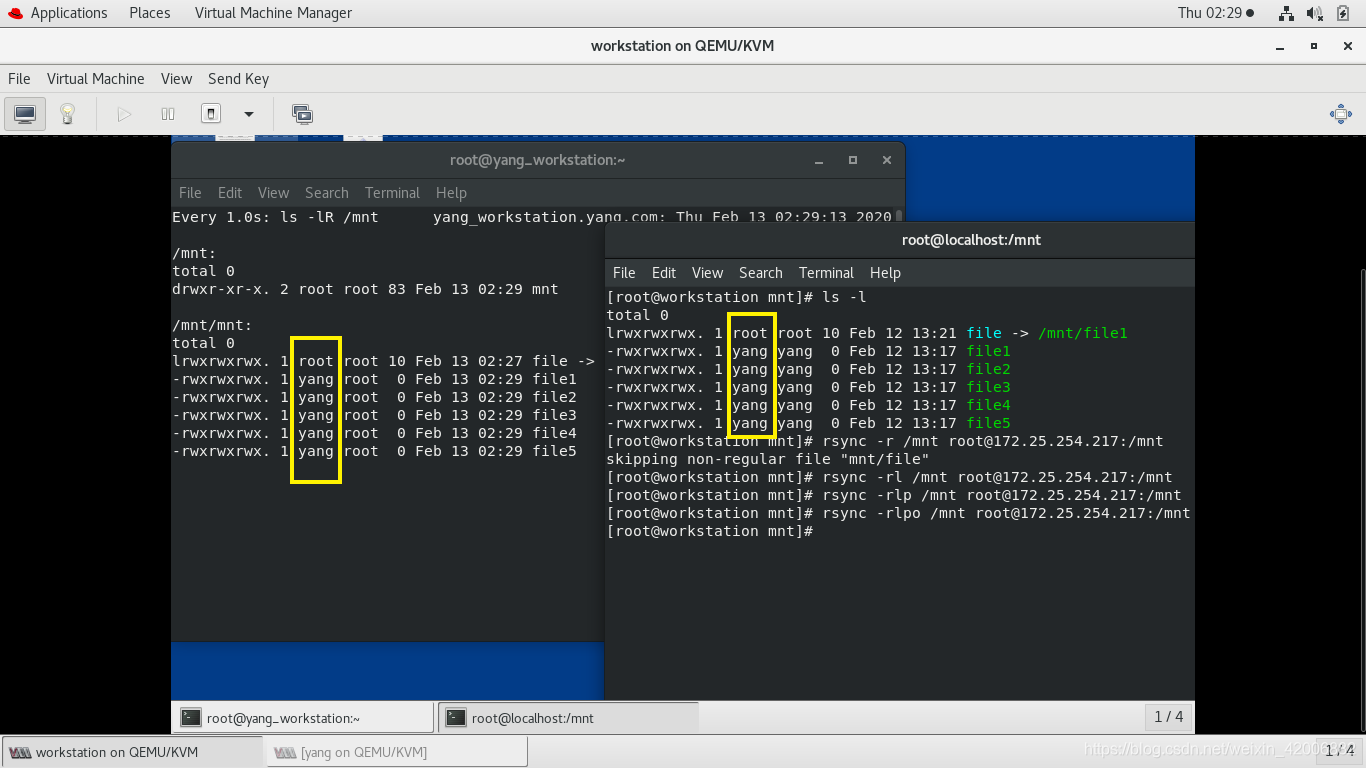Shut down the virtual machine toolbar button

pos(211,114)
